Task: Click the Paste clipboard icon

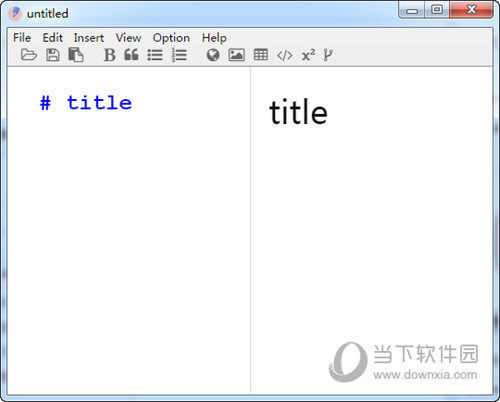Action: [76, 55]
